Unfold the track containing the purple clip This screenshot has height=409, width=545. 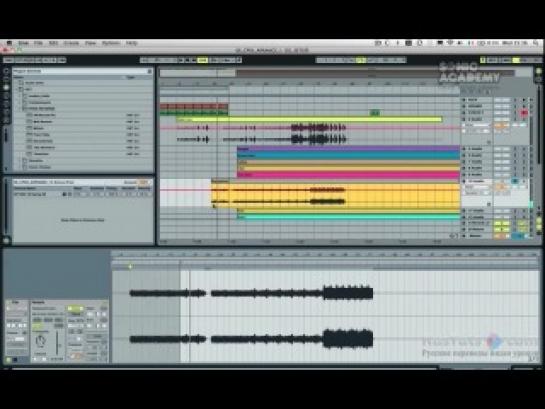point(463,149)
